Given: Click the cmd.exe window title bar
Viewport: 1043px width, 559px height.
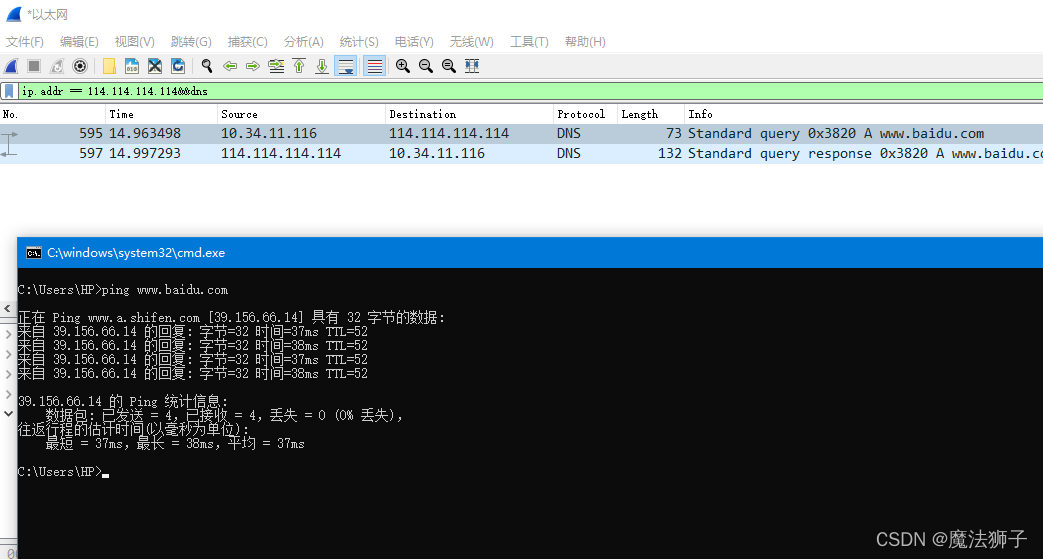Looking at the screenshot, I should 530,253.
